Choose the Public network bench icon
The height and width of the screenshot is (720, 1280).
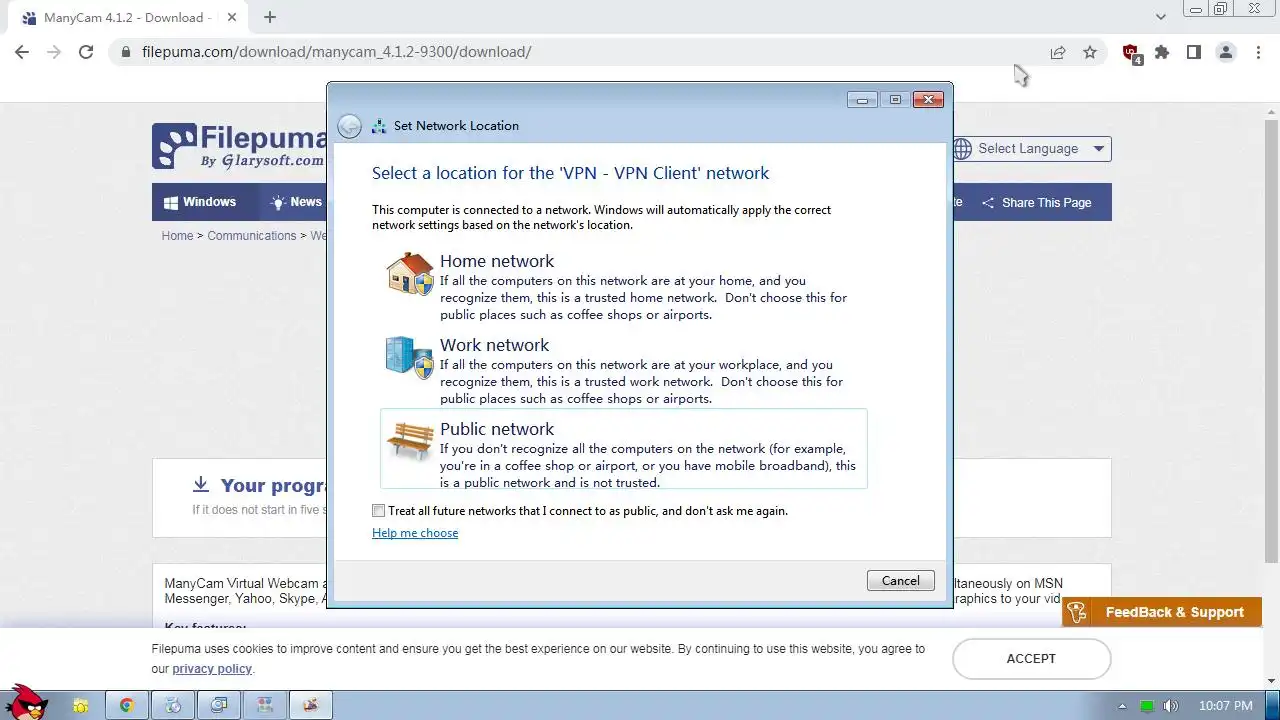[410, 441]
